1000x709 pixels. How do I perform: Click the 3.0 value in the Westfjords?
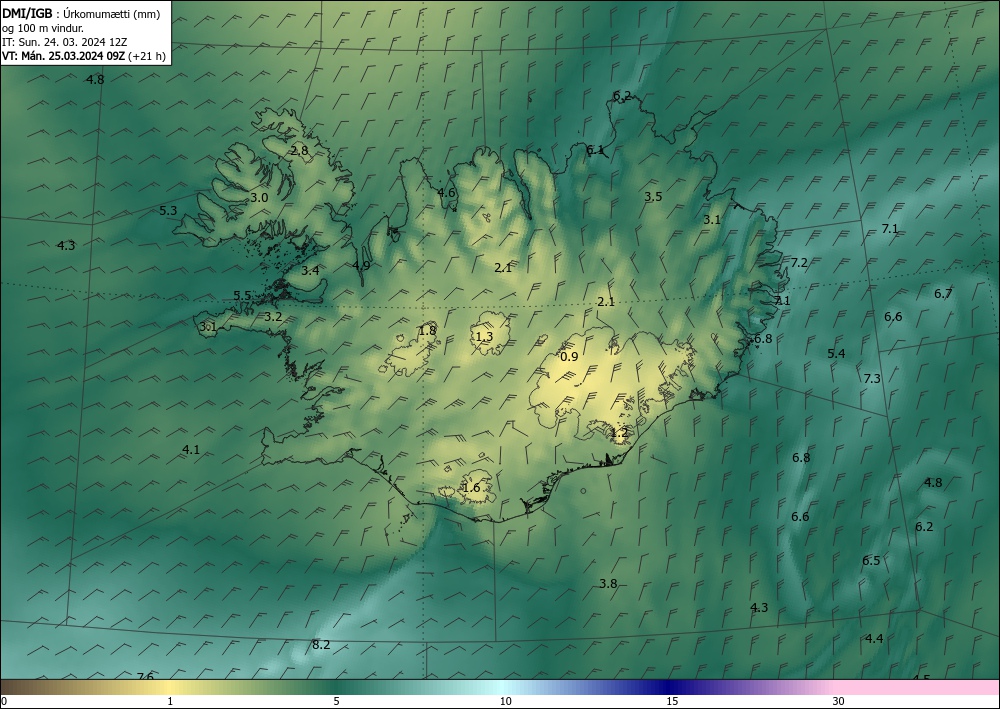click(259, 198)
